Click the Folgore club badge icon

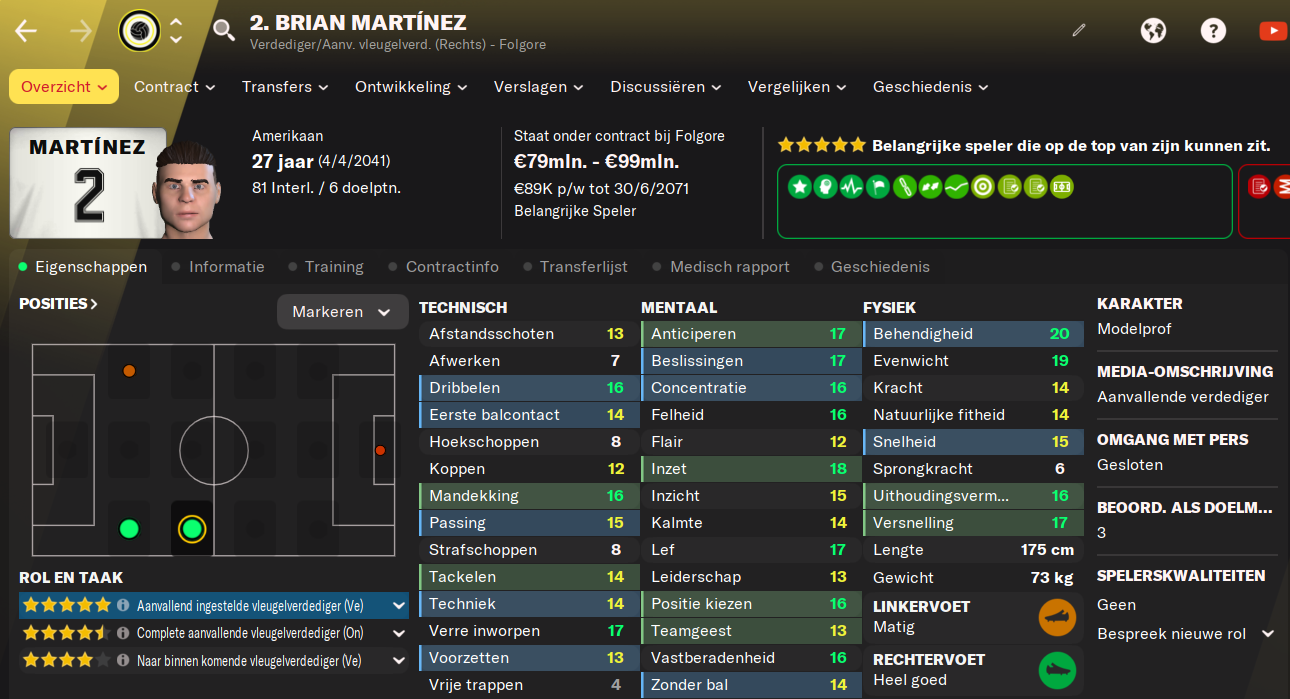(139, 31)
